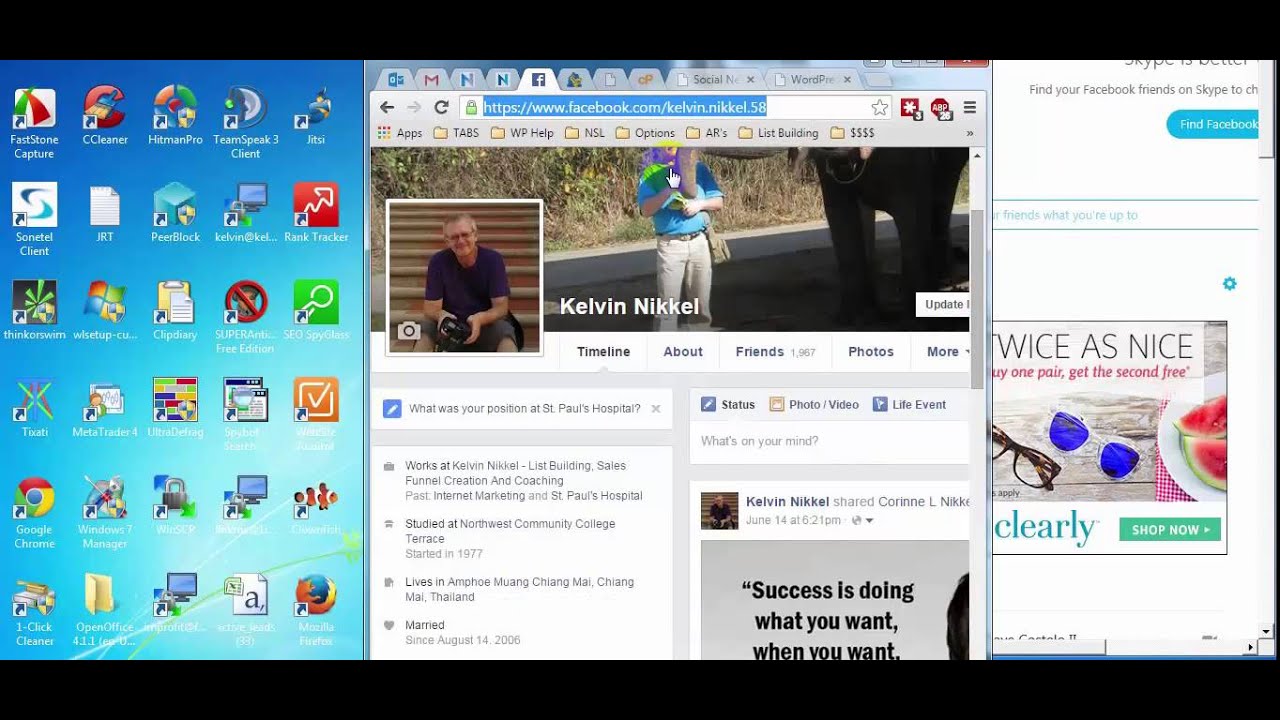Select the Timeline profile tab
The width and height of the screenshot is (1280, 720).
[603, 352]
